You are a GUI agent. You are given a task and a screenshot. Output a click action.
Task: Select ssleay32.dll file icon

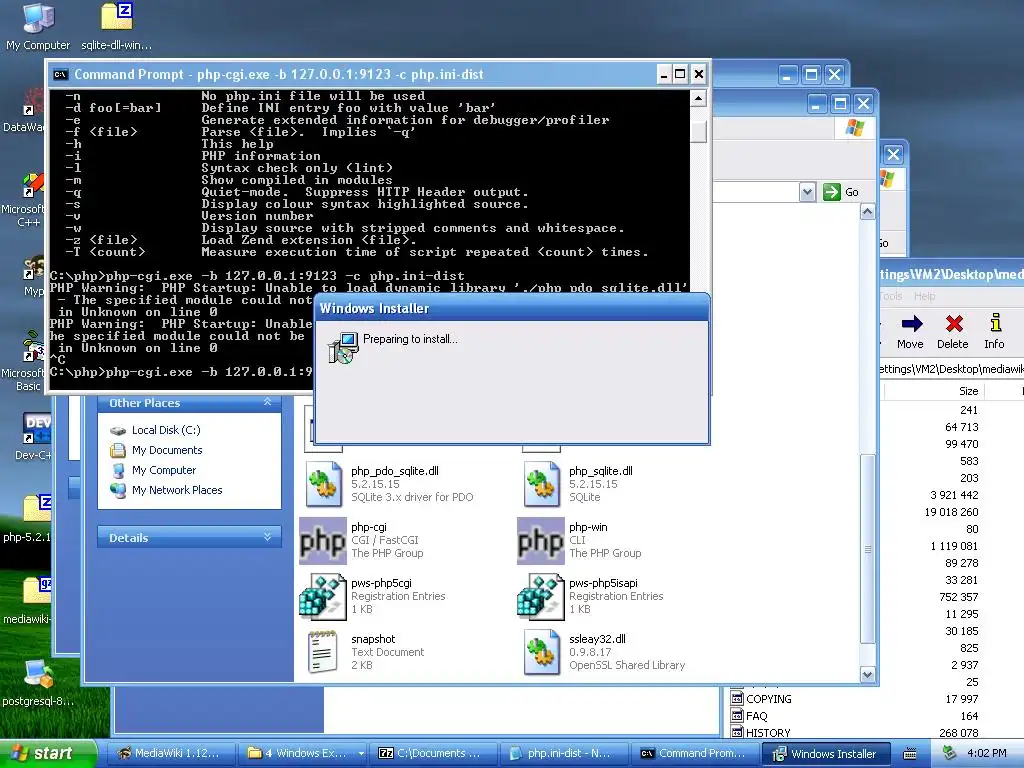tap(541, 652)
